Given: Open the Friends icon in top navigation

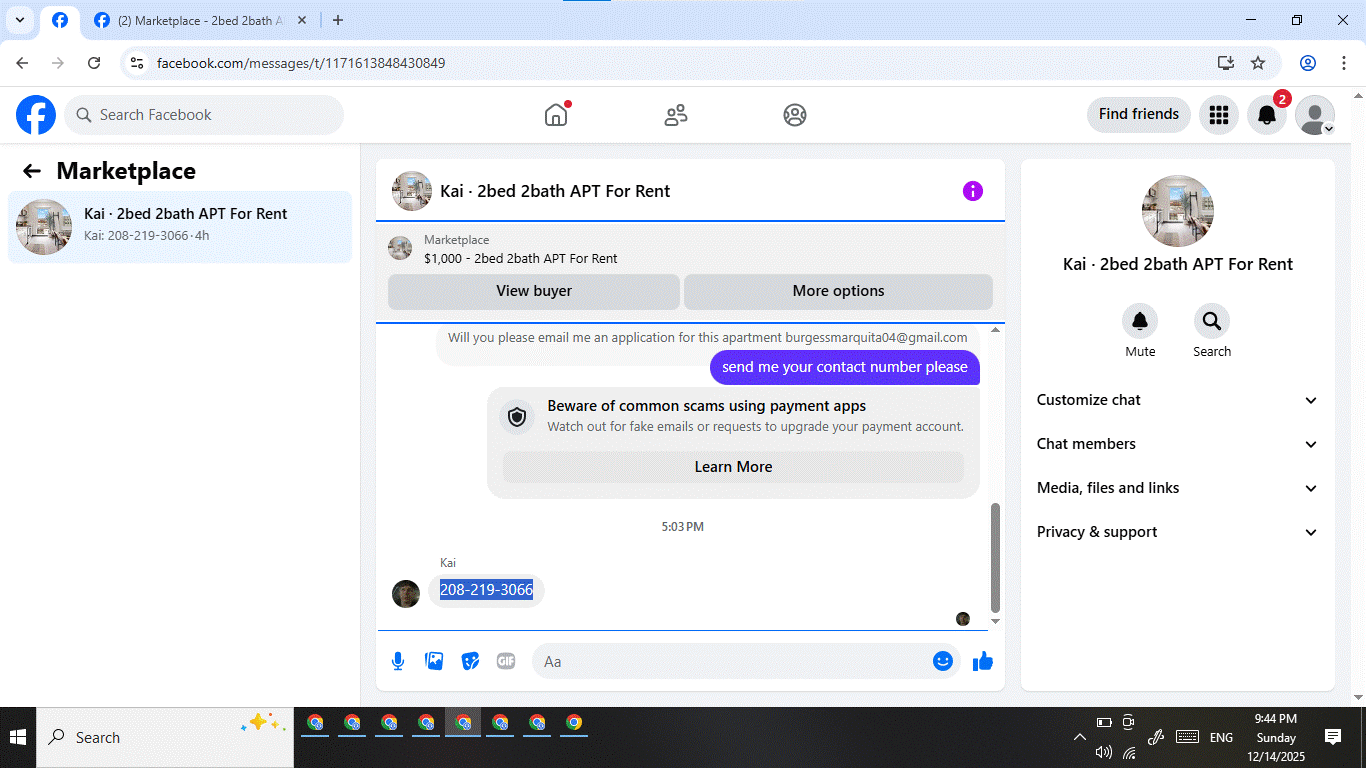Looking at the screenshot, I should [x=676, y=115].
